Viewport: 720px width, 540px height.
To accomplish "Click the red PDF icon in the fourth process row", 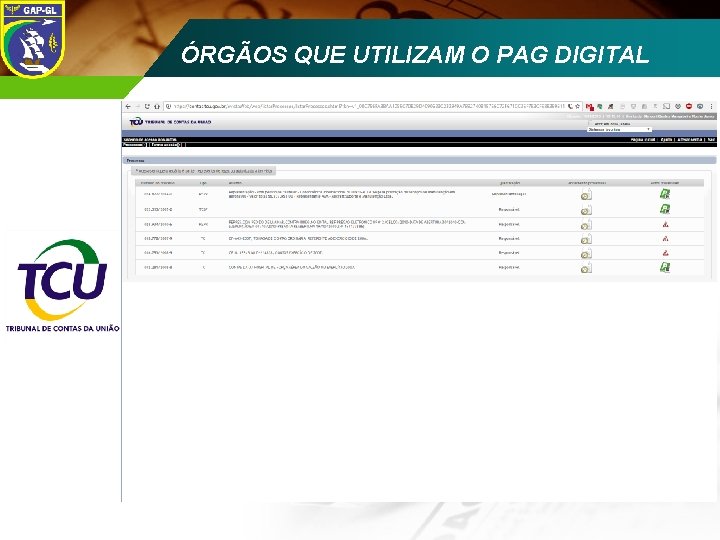I will coord(665,239).
